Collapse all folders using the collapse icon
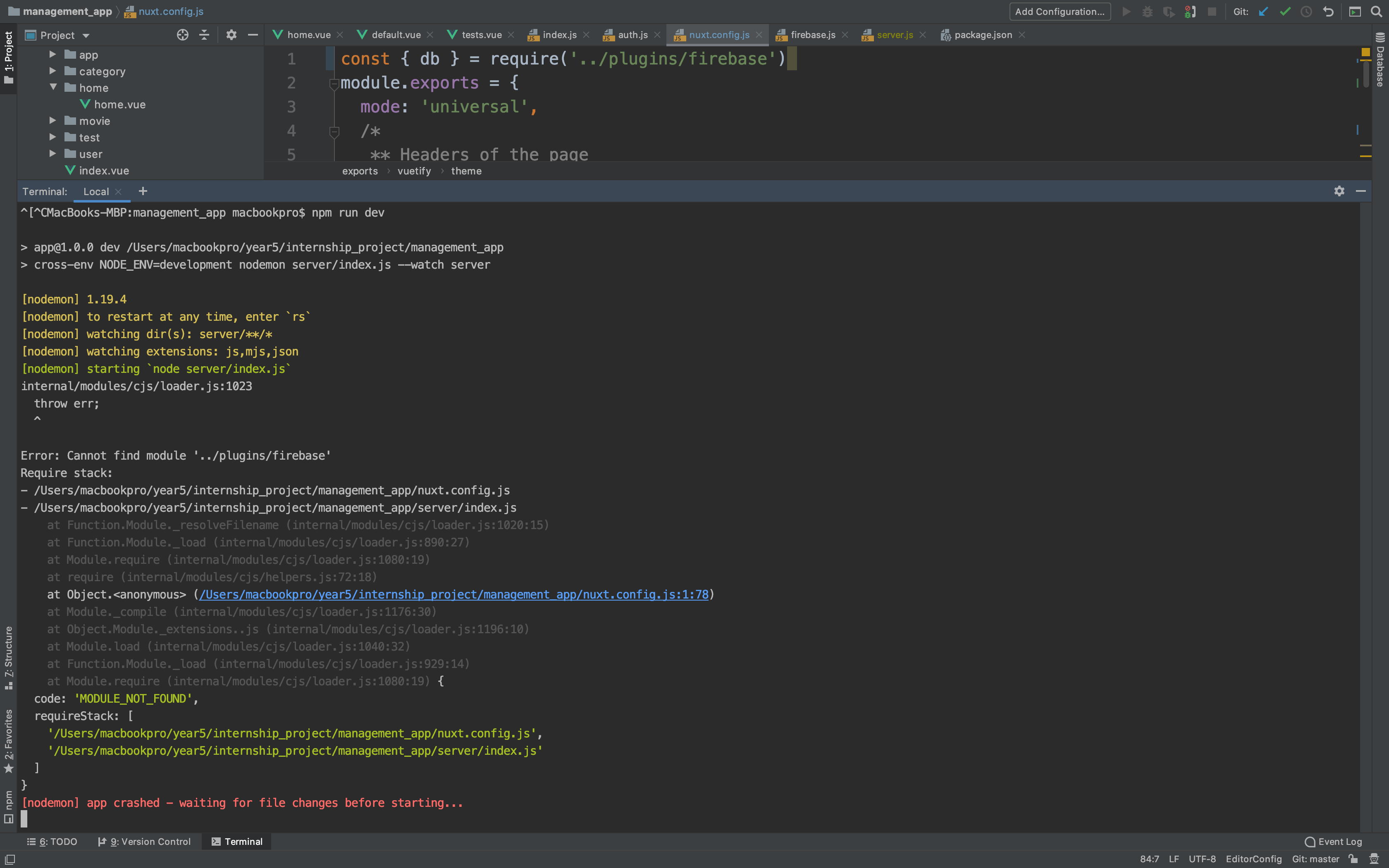1389x868 pixels. coord(204,35)
